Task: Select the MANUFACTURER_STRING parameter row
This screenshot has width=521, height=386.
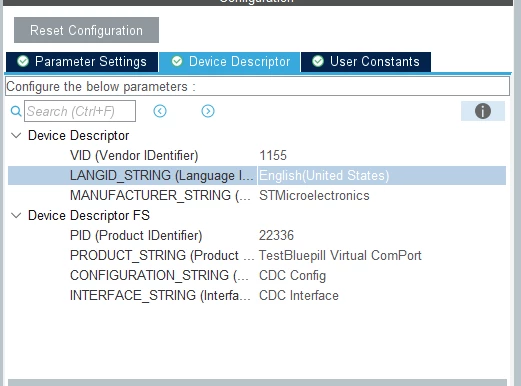Action: click(257, 195)
